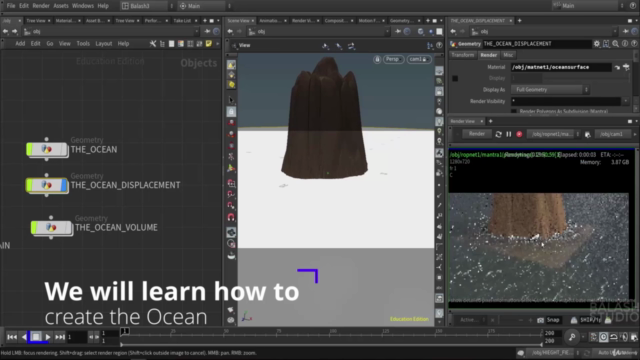640x360 pixels.
Task: Refresh the render with restart icon
Action: point(498,134)
